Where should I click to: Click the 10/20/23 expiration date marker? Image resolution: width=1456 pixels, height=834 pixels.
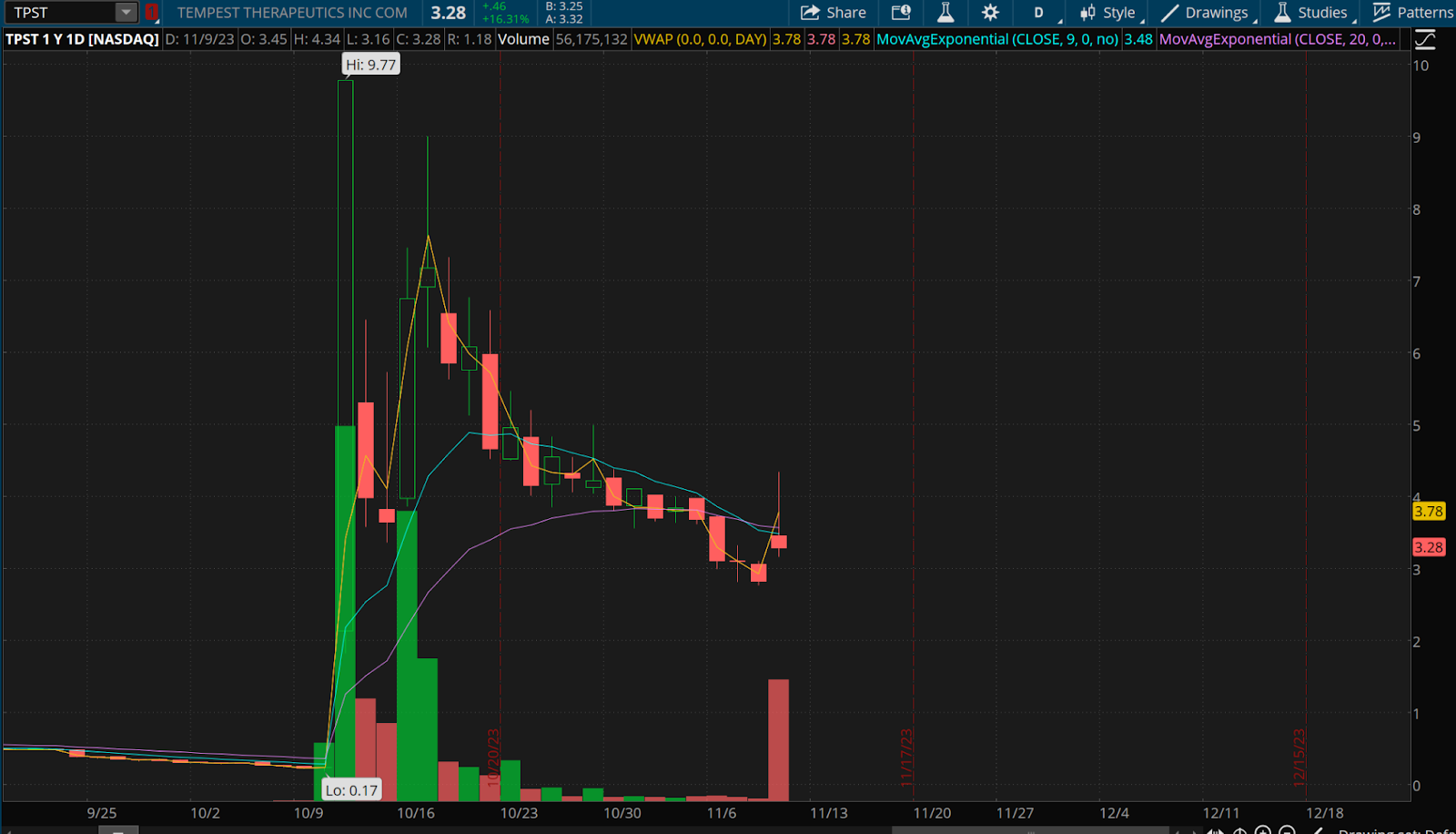[493, 758]
